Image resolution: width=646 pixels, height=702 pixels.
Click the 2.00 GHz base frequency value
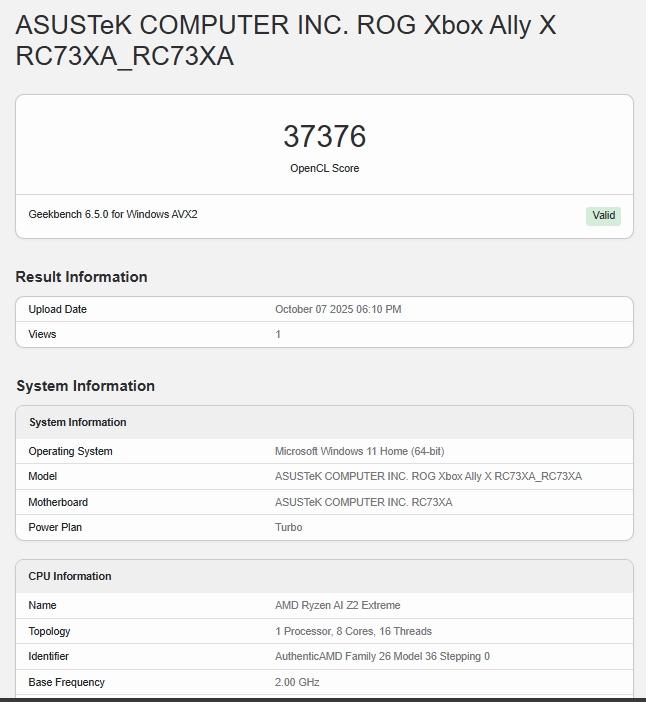click(299, 683)
